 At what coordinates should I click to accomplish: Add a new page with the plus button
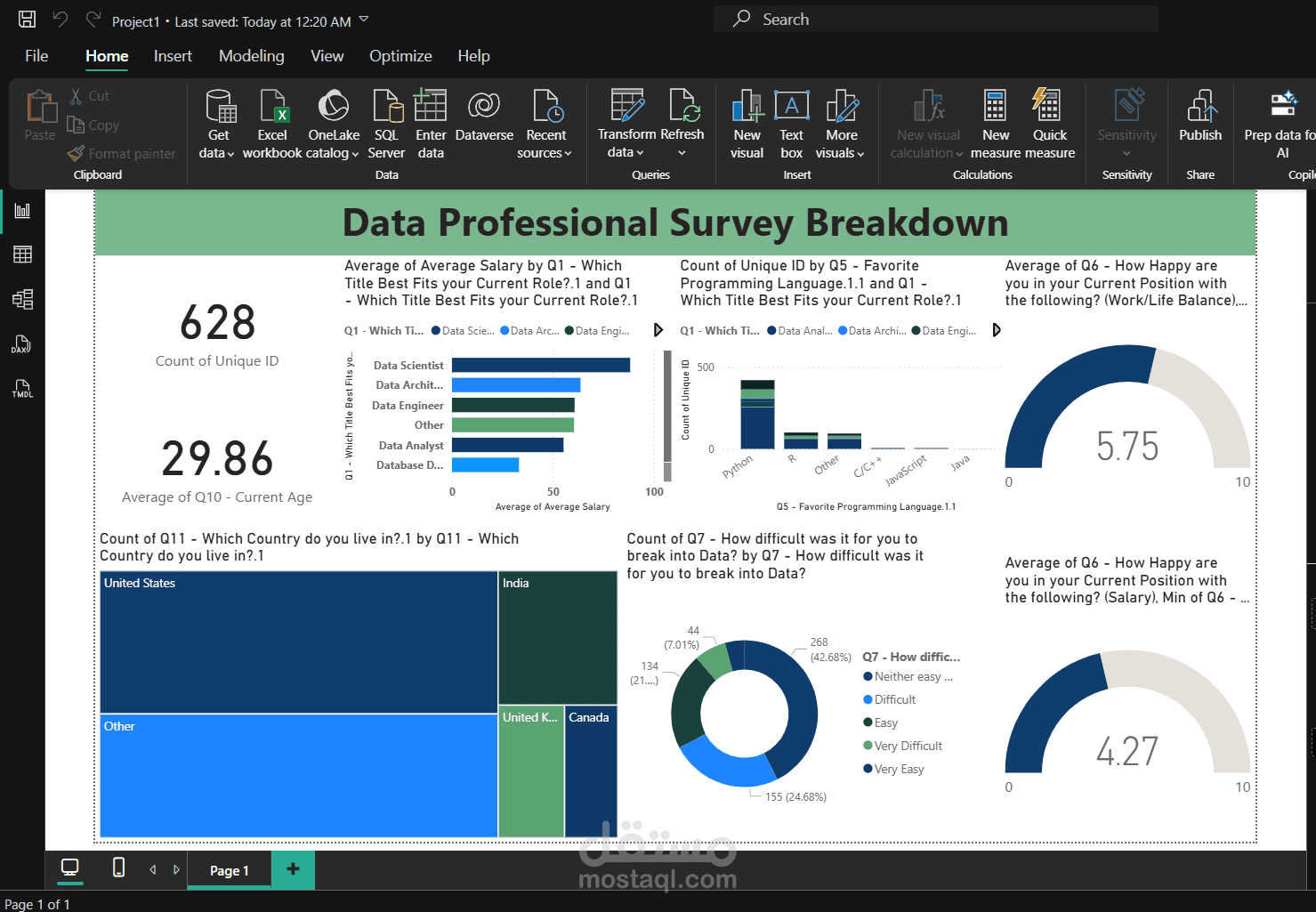click(292, 869)
